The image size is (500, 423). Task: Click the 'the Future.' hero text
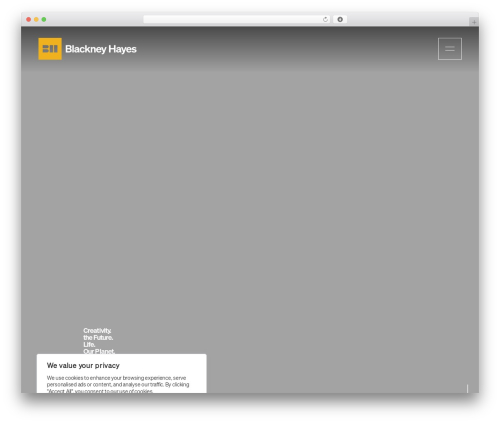coord(98,338)
